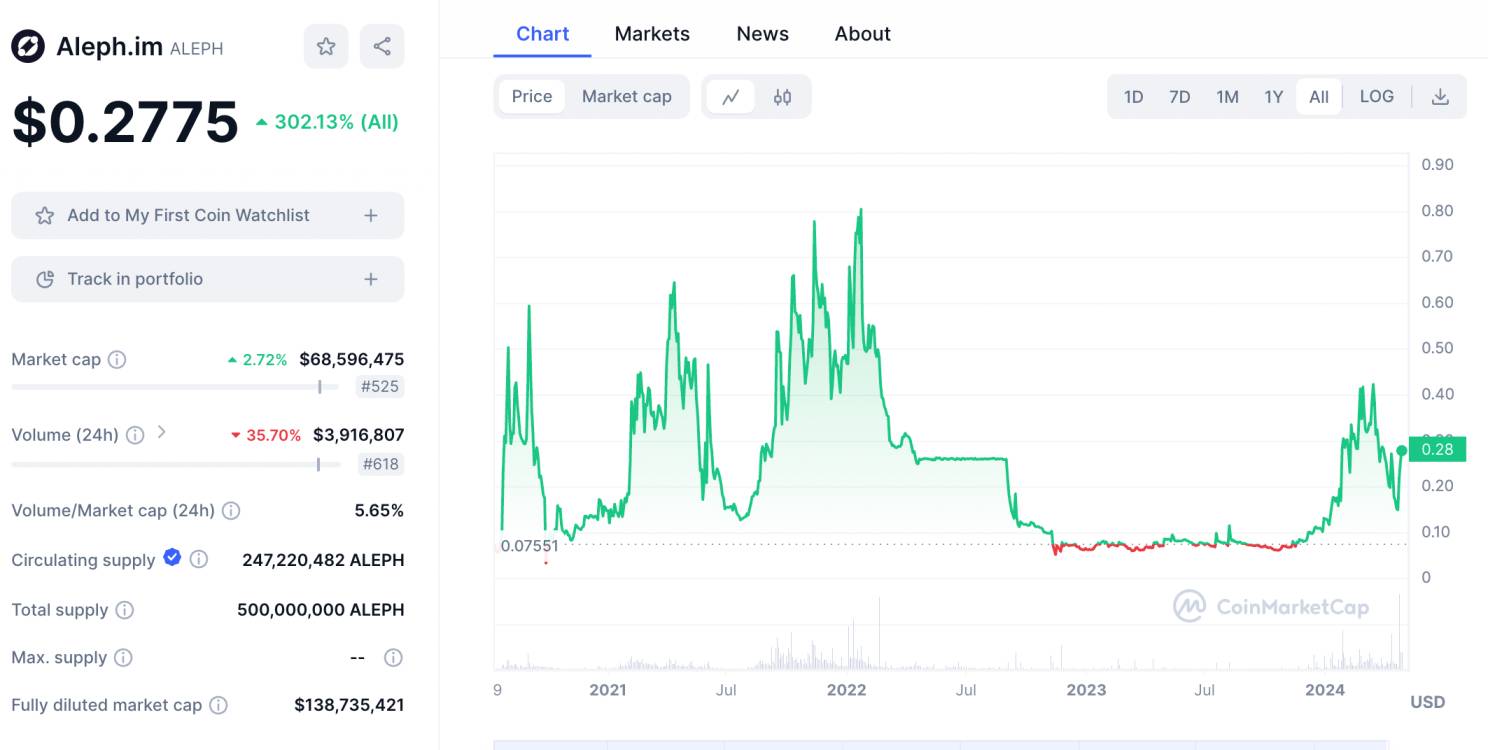This screenshot has width=1488, height=750.
Task: Click the 0.28 current price chart label
Action: pyautogui.click(x=1437, y=449)
